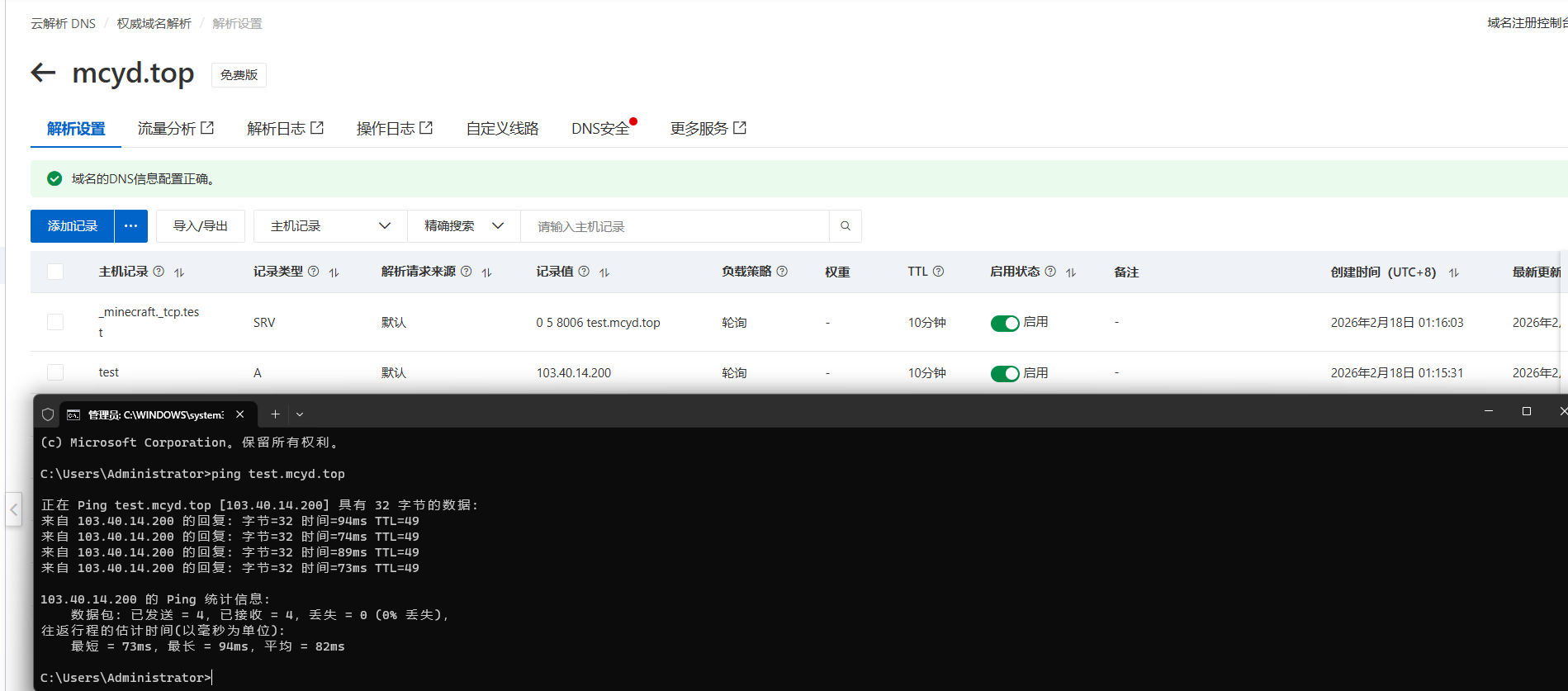
Task: Expand the 精确搜索 dropdown
Action: [463, 226]
